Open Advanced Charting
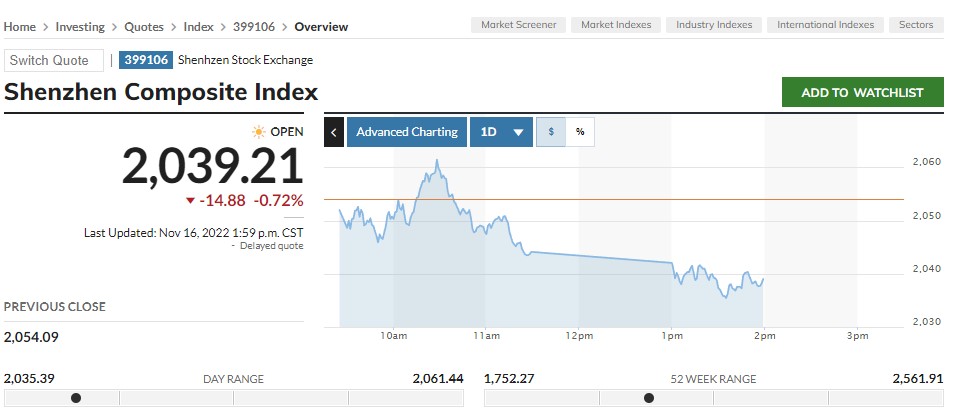The image size is (955, 414). coord(407,132)
